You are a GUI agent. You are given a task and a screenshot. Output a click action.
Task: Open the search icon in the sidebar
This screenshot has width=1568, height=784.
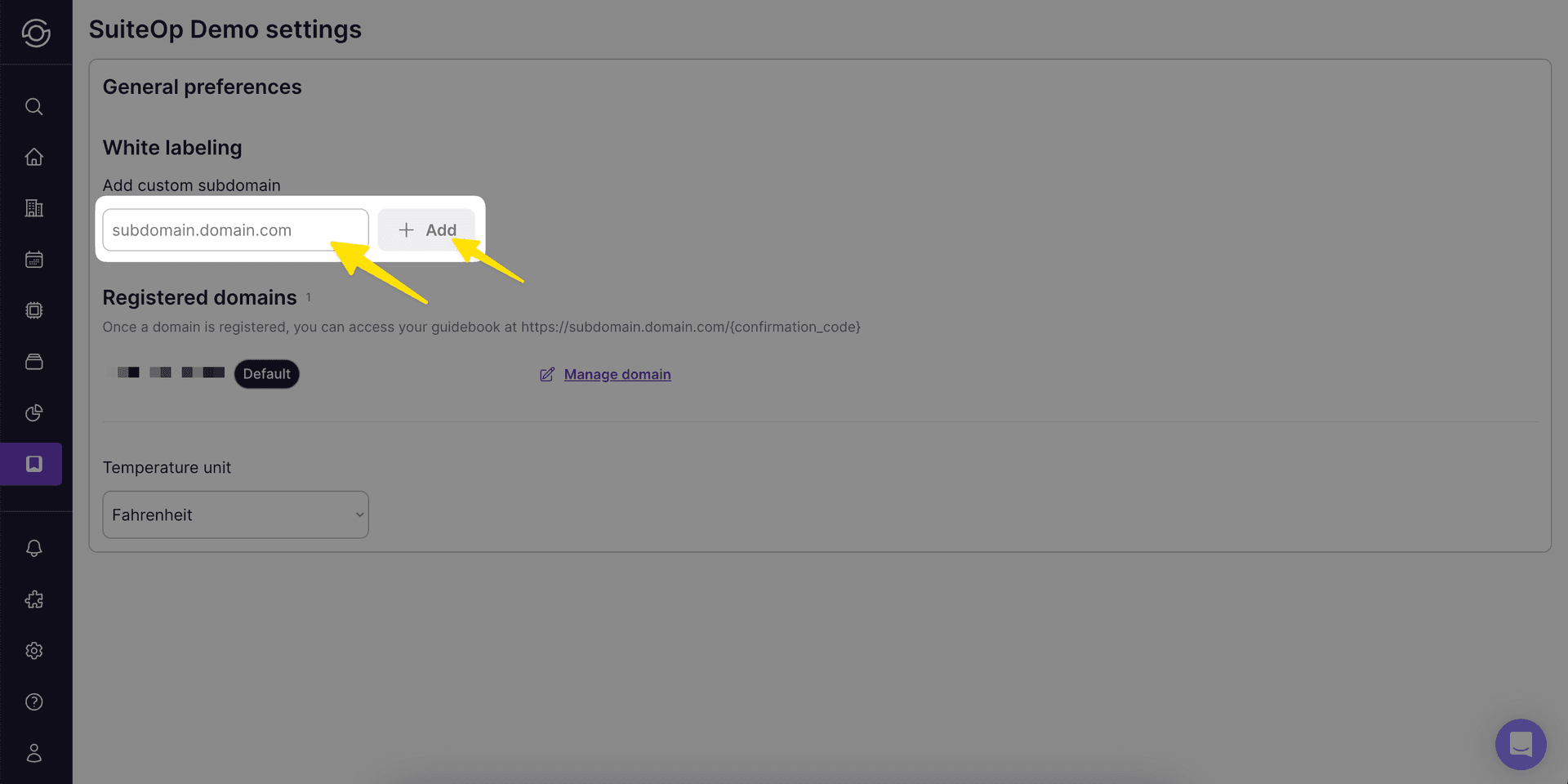coord(33,106)
